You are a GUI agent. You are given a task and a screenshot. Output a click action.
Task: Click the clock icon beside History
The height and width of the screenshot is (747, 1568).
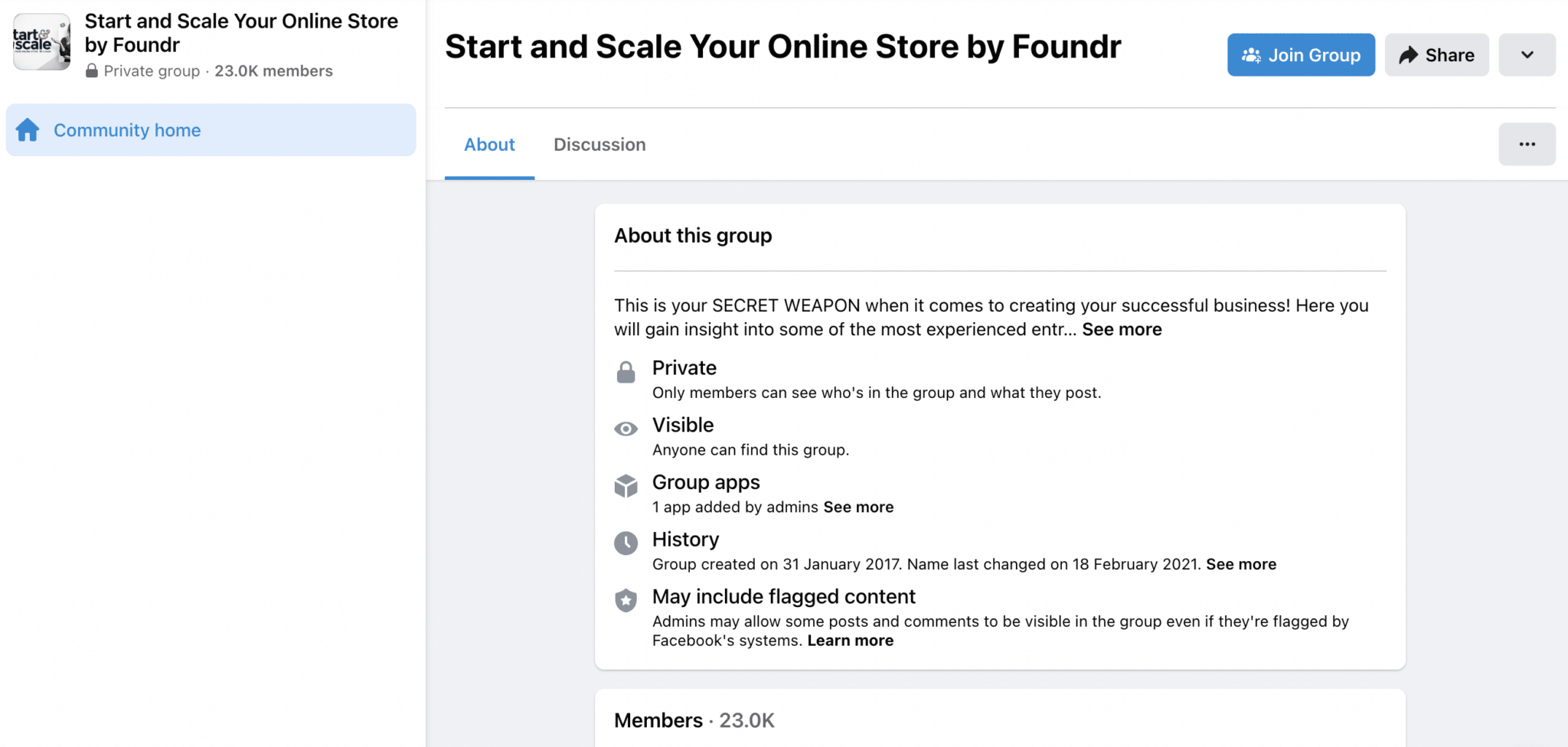[x=626, y=543]
